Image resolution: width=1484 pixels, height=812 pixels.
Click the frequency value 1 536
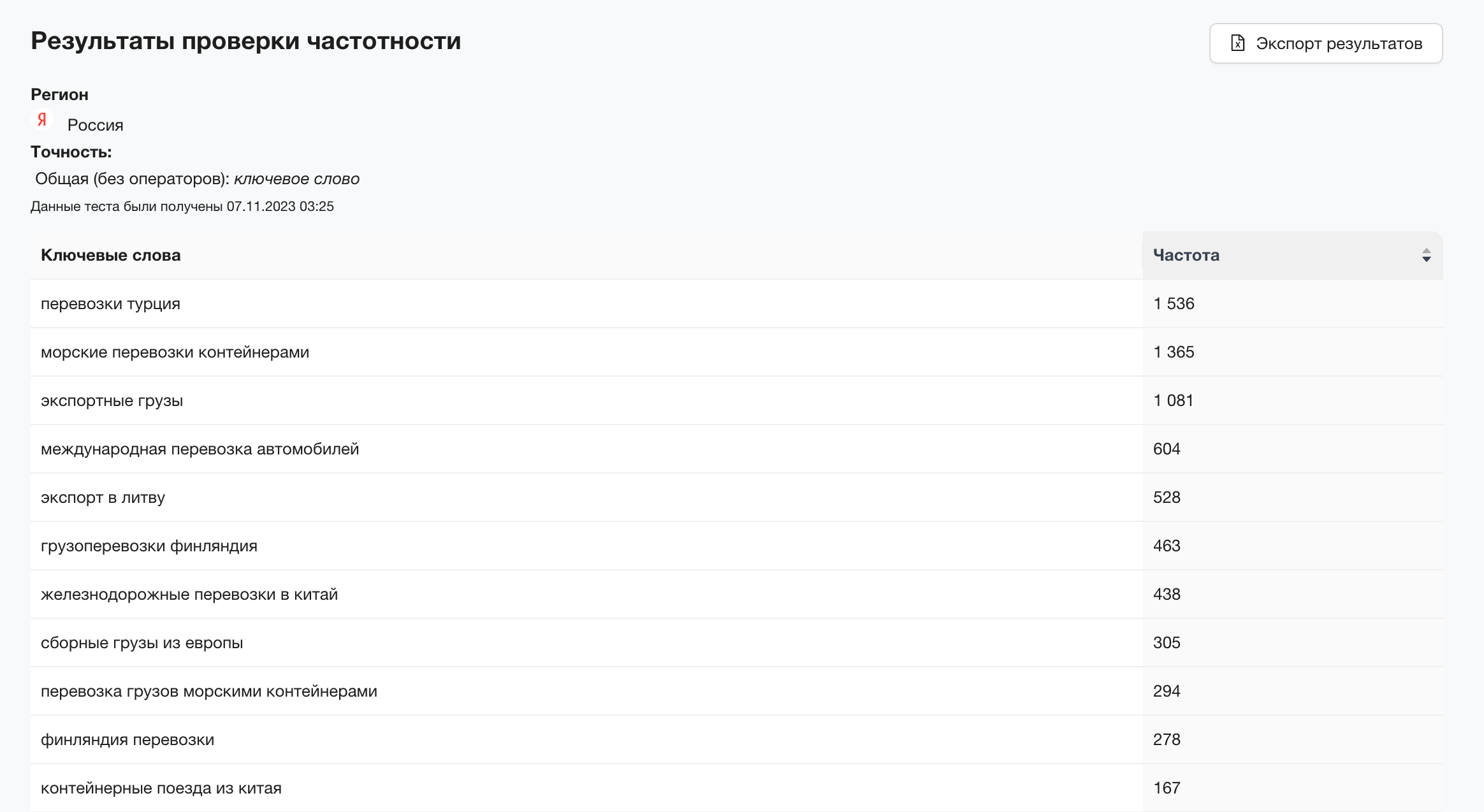[x=1174, y=304]
